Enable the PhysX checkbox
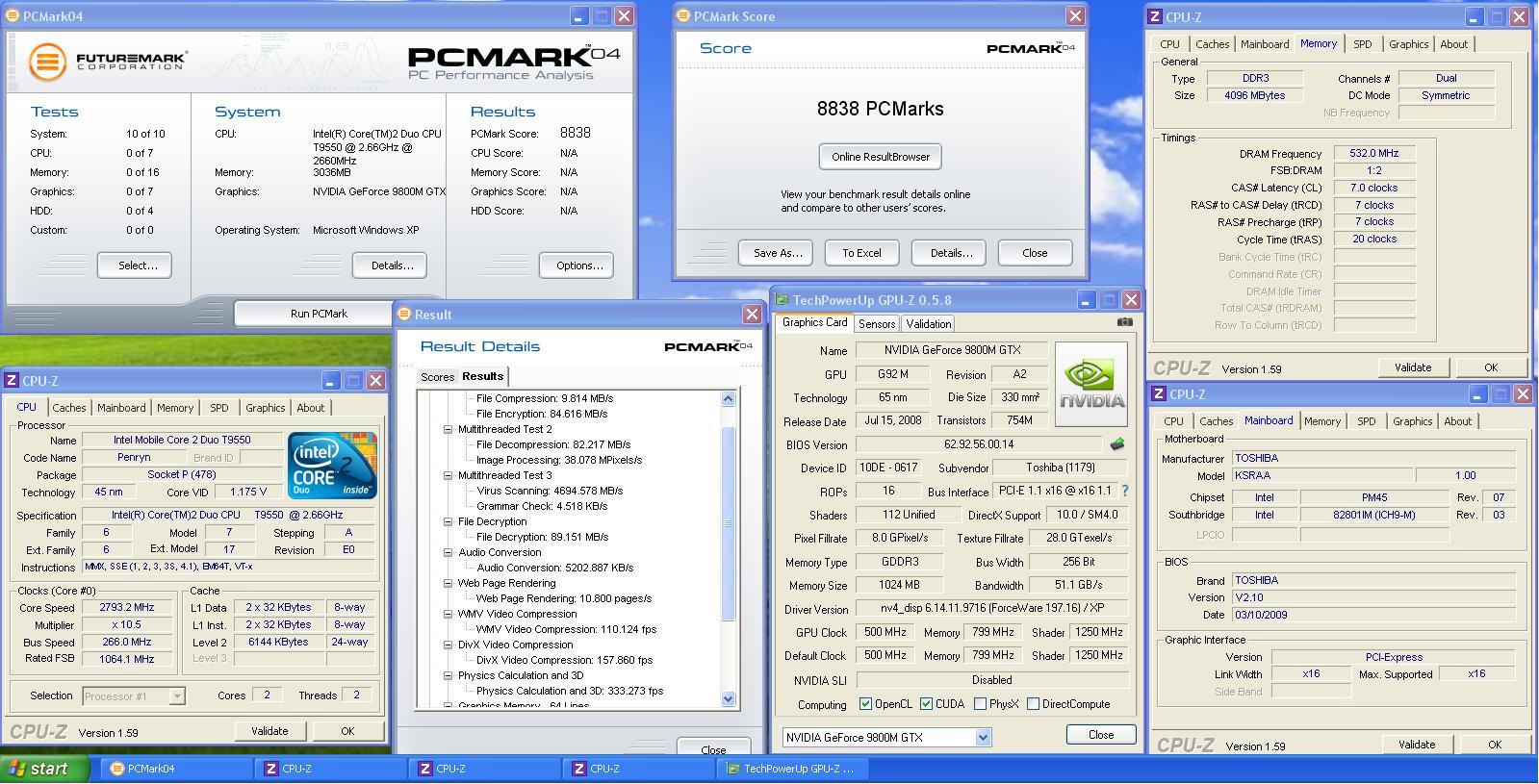 point(980,704)
